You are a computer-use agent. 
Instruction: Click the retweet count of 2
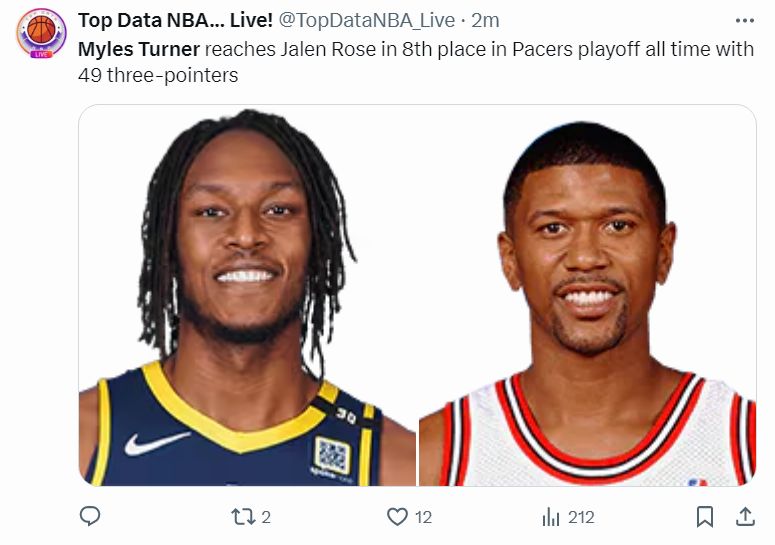pos(266,517)
